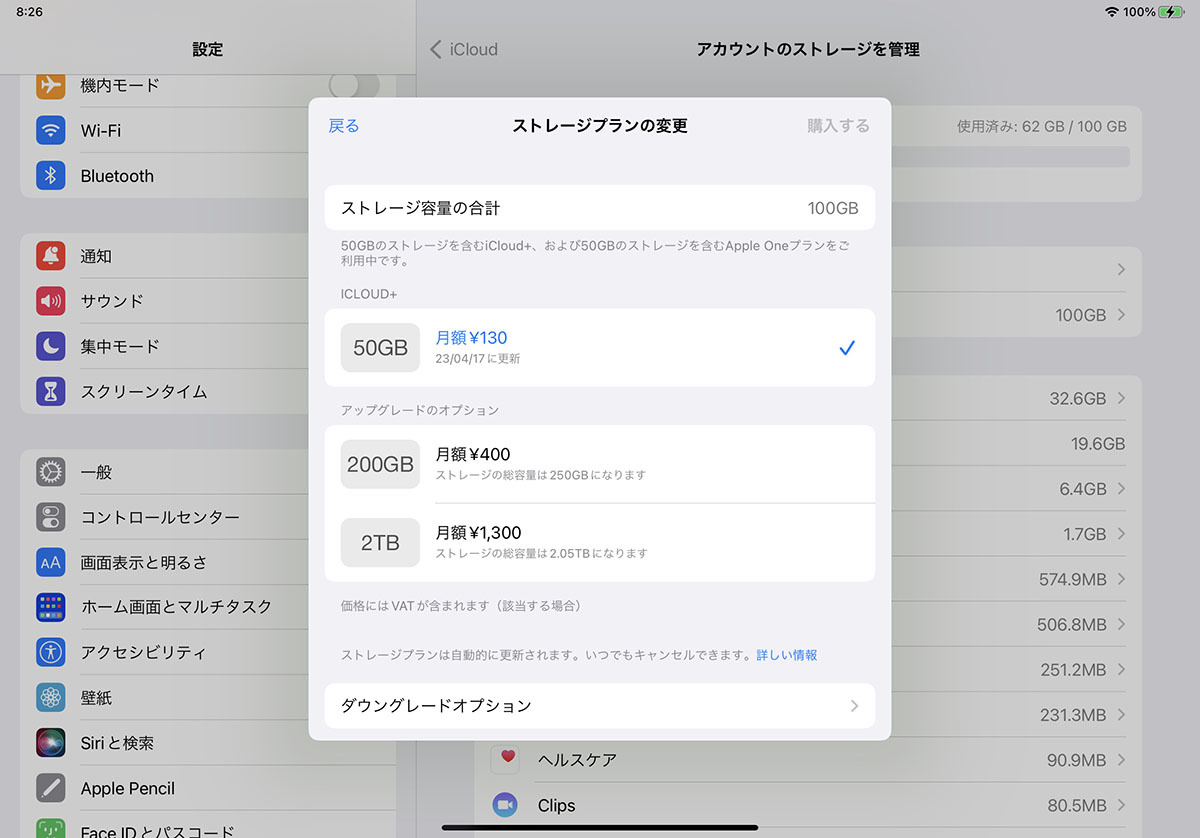
Task: Select the 50GB 月額¥130 plan
Action: point(600,347)
